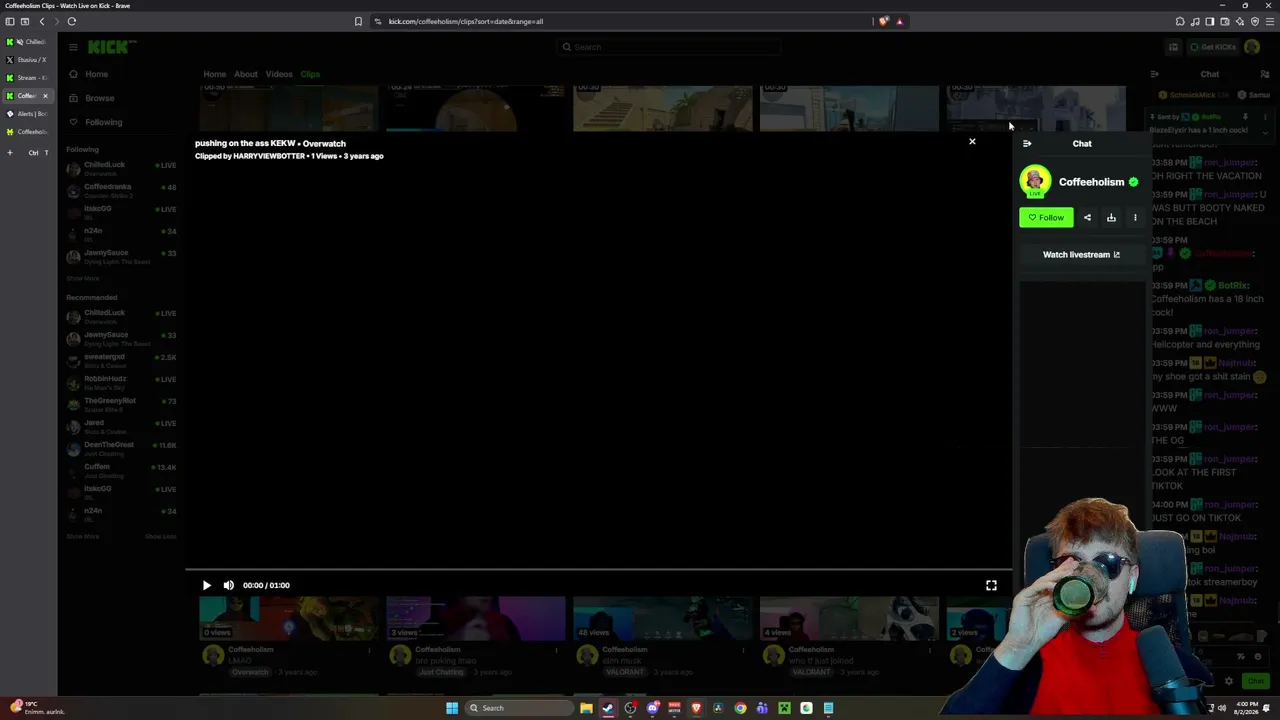The height and width of the screenshot is (720, 1280).
Task: Open the pinned message three-dot menu
Action: [1265, 117]
